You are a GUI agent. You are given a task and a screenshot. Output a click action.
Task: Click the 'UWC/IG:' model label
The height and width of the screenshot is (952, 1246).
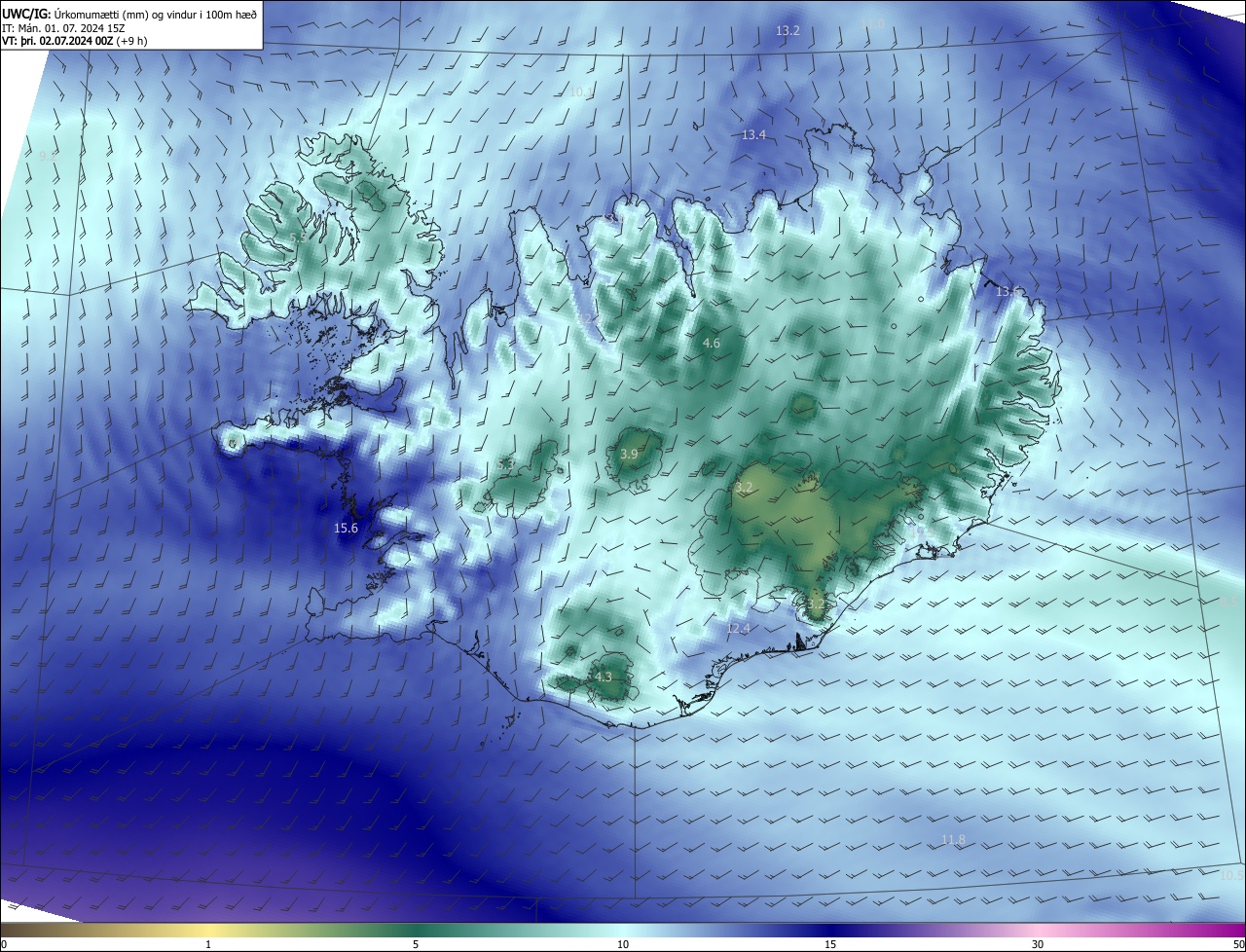click(26, 14)
